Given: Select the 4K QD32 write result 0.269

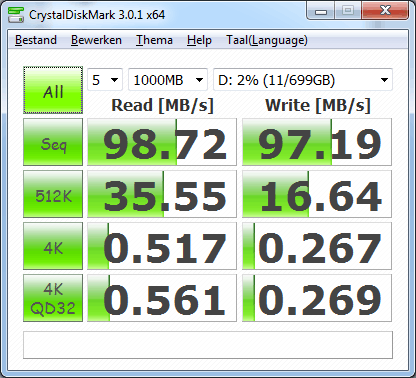Looking at the screenshot, I should click(x=317, y=298).
